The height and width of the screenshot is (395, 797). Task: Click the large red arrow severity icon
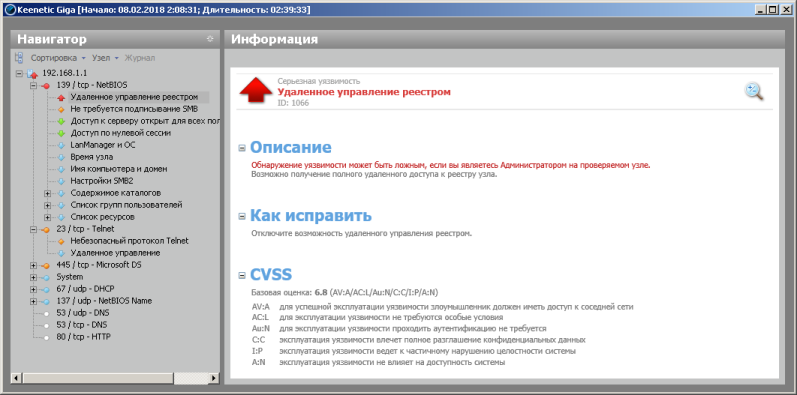pyautogui.click(x=256, y=90)
